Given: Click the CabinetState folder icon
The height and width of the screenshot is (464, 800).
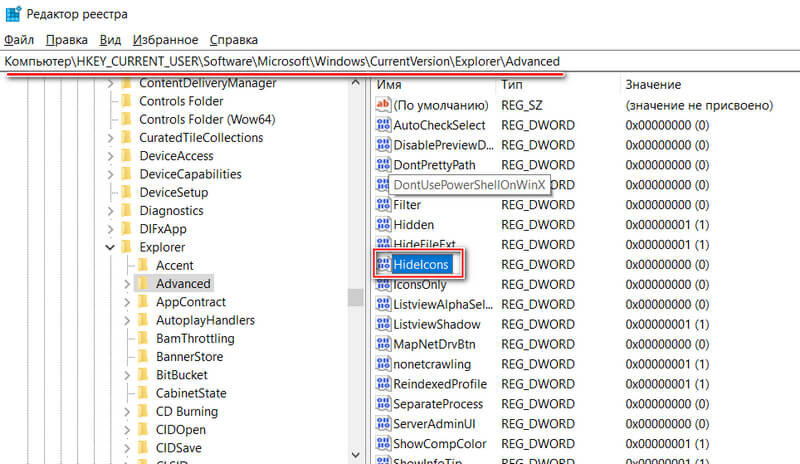Looking at the screenshot, I should (x=143, y=393).
